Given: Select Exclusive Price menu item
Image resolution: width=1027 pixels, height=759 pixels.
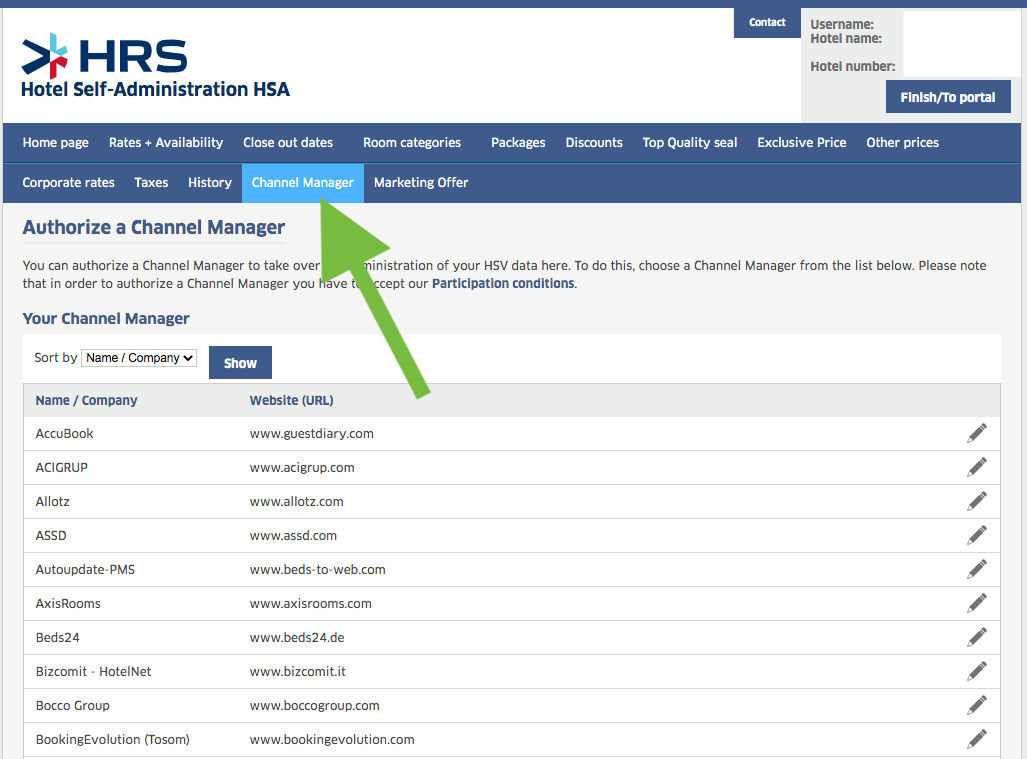Looking at the screenshot, I should click(802, 143).
